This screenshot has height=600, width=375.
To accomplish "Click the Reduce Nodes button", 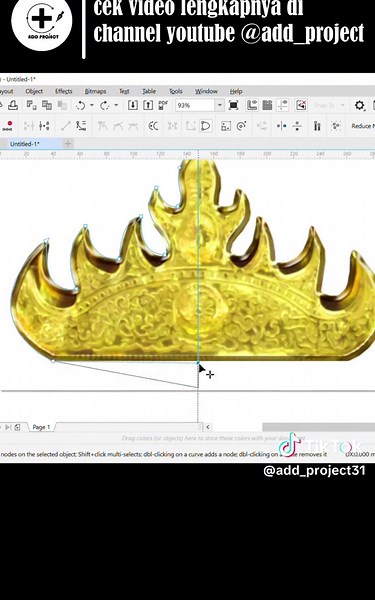I will point(363,126).
